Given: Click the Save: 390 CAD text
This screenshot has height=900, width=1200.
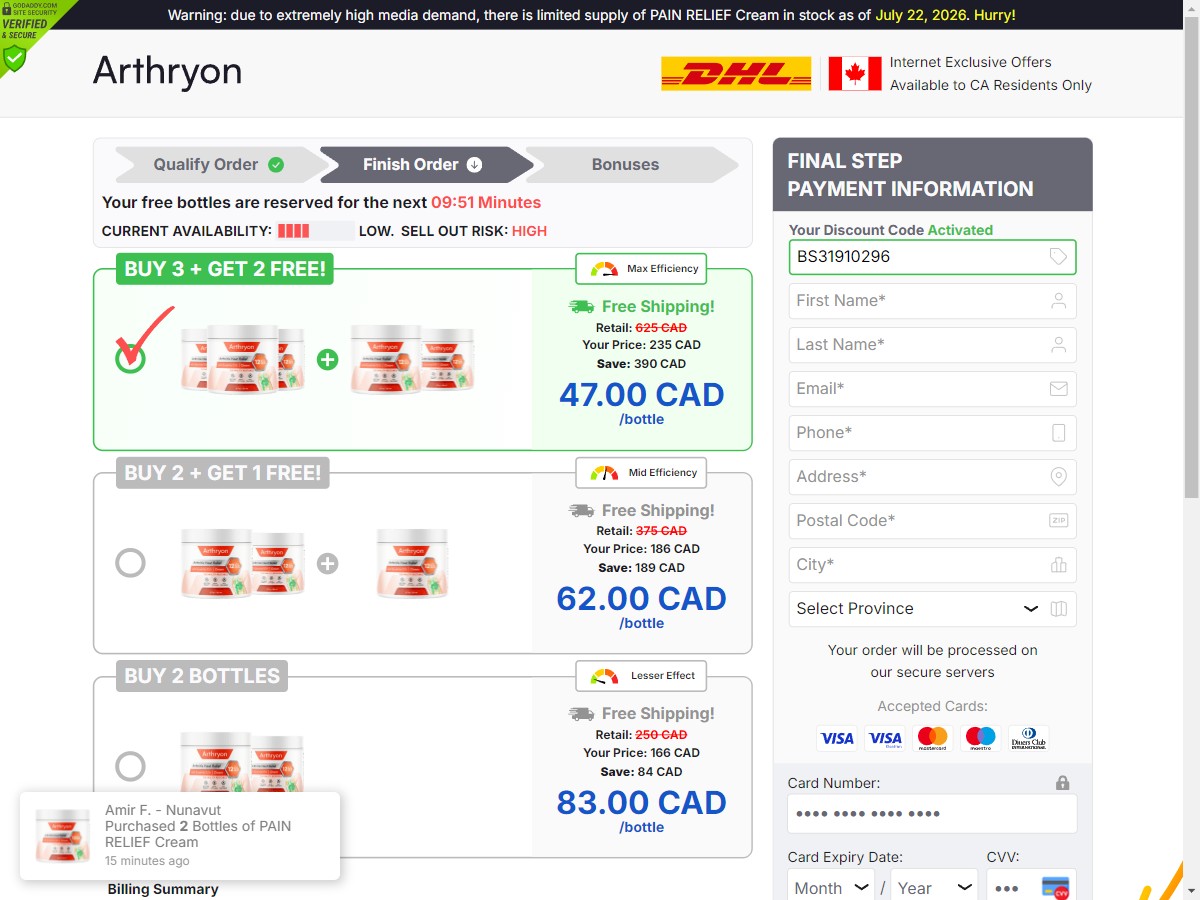Looking at the screenshot, I should click(642, 364).
